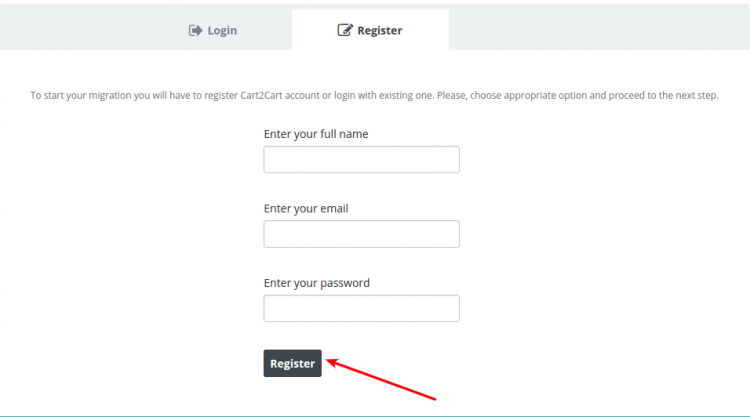Click the word "Login" in tab bar
This screenshot has height=417, width=750.
coord(222,31)
